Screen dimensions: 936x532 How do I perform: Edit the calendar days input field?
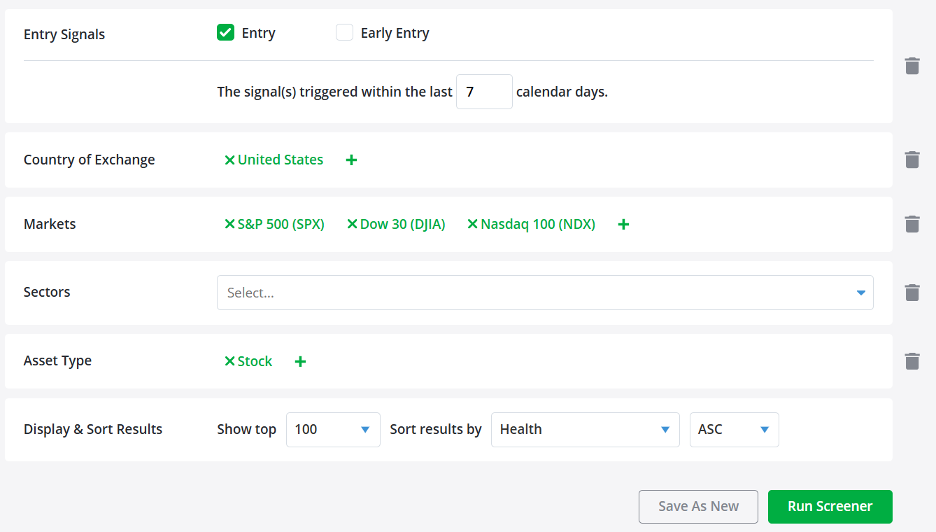click(484, 91)
